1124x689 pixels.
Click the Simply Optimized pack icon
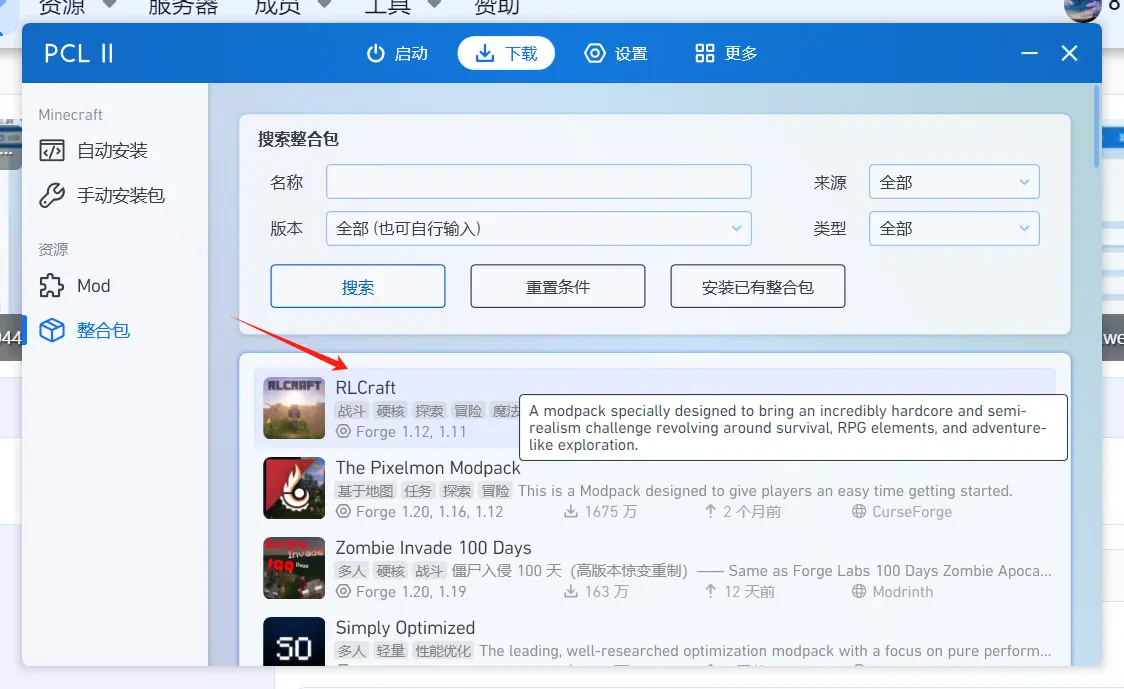coord(294,641)
